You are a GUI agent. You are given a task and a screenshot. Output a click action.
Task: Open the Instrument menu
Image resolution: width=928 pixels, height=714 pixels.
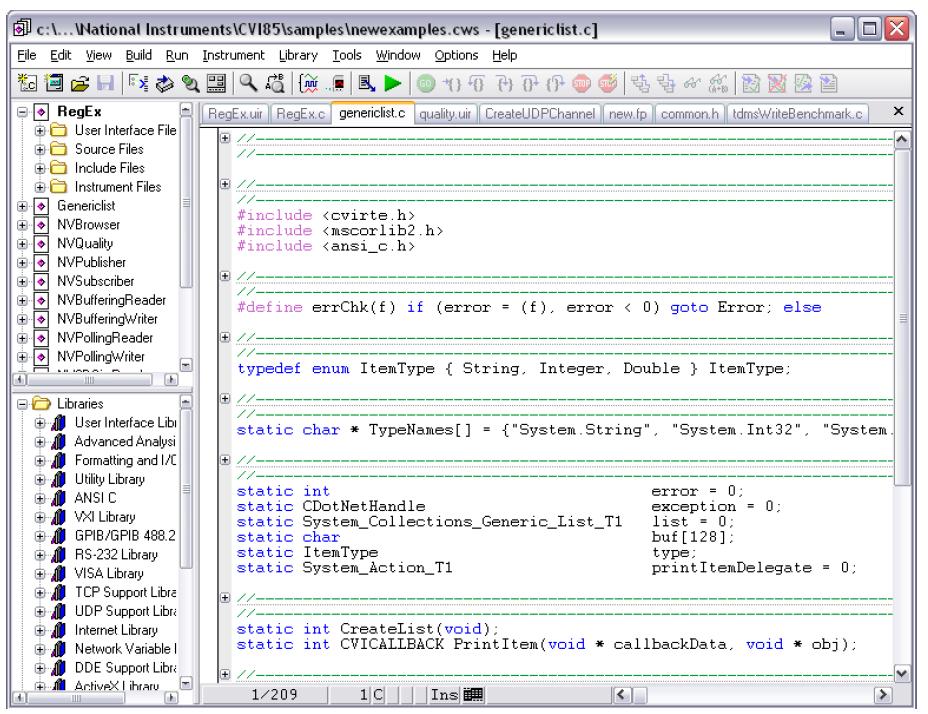click(233, 55)
